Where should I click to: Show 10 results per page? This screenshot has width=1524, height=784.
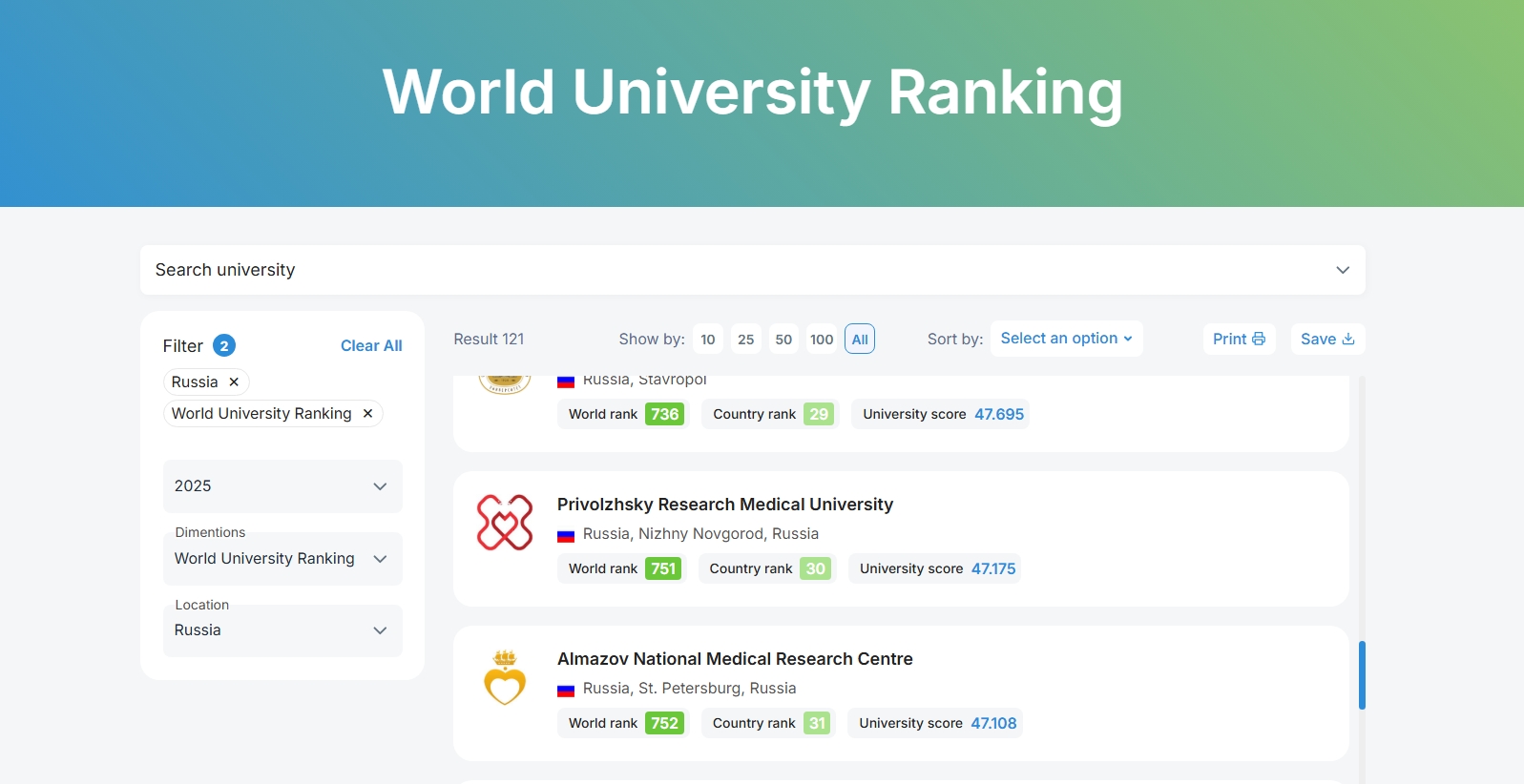[707, 339]
